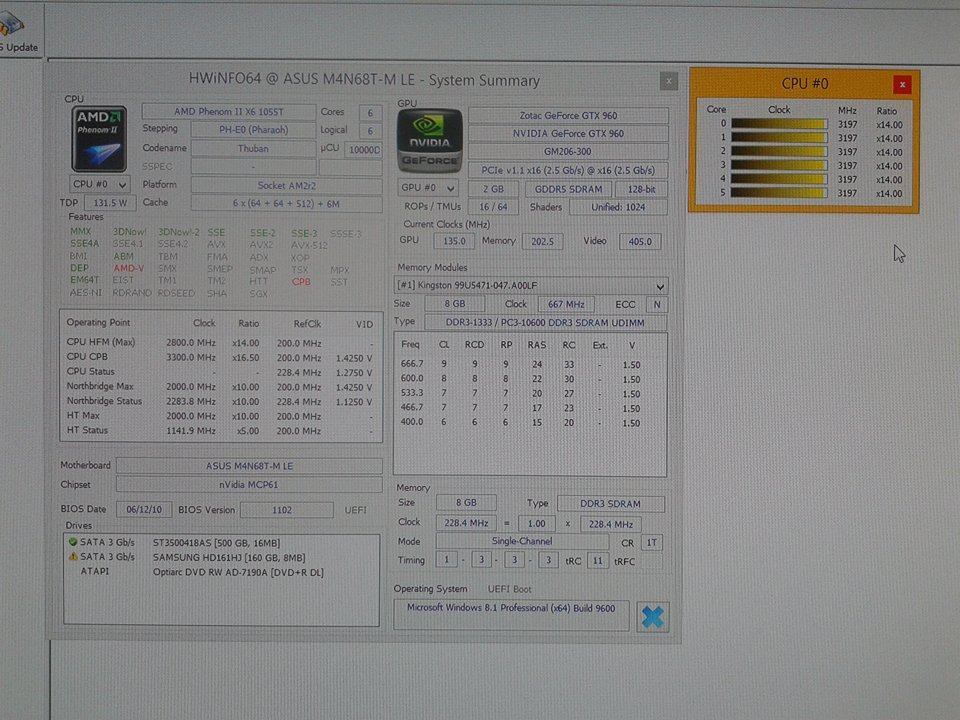Click the GPU clock 135.0 field
960x720 pixels.
coord(454,241)
